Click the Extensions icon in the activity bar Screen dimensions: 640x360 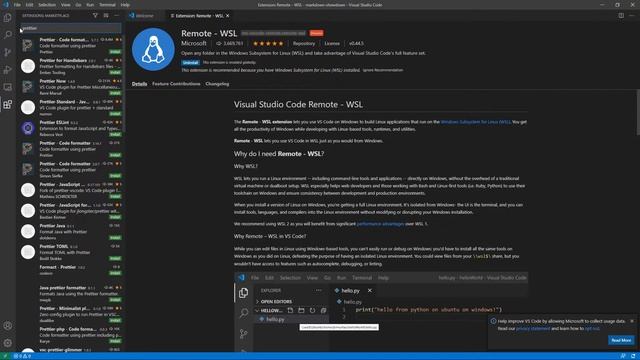[x=7, y=104]
